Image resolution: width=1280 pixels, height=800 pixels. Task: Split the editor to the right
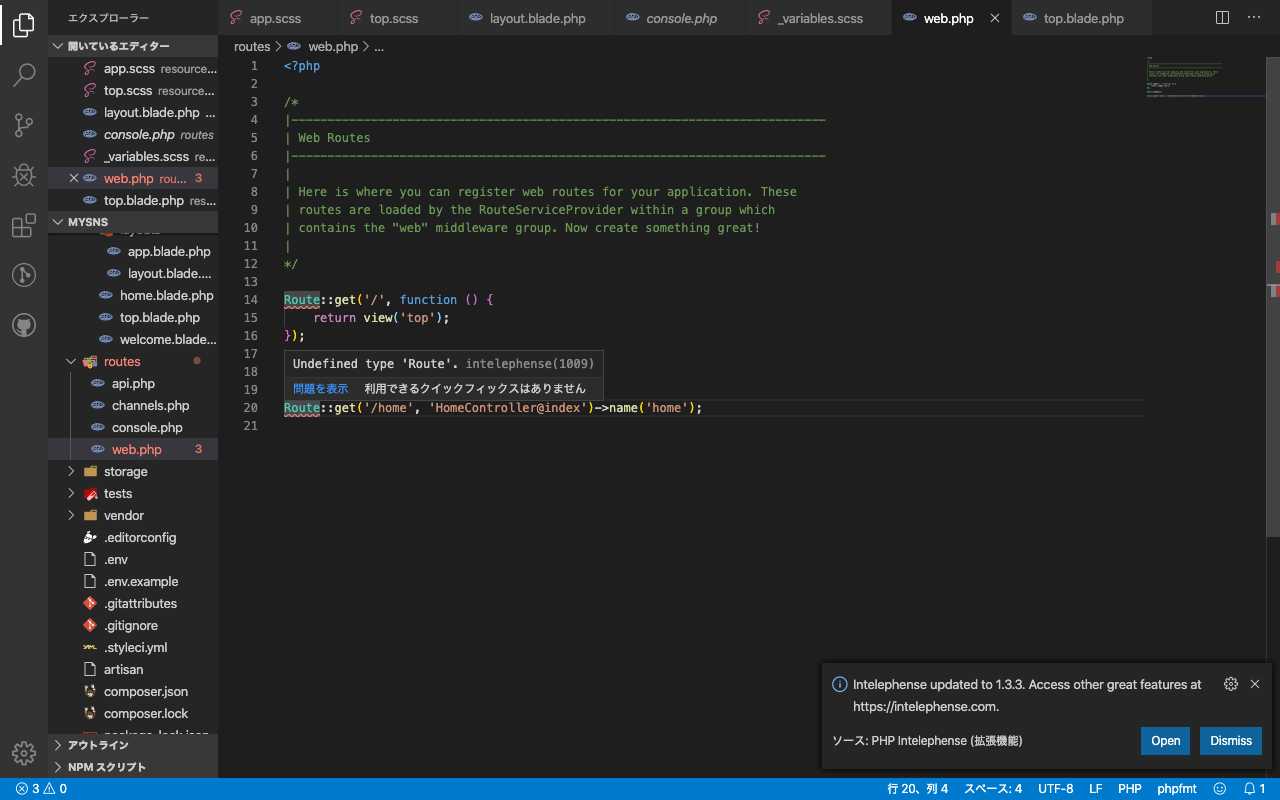coord(1222,18)
